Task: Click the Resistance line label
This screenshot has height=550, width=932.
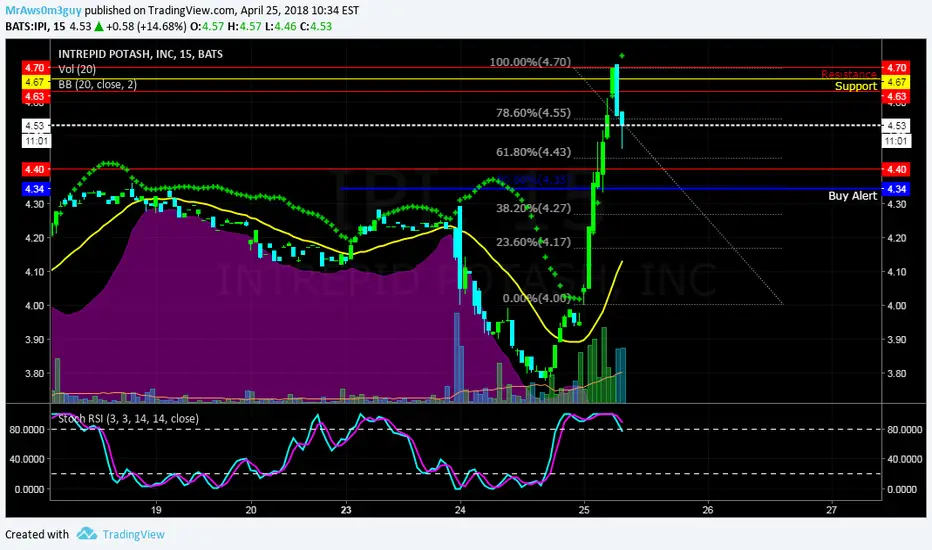Action: 849,74
